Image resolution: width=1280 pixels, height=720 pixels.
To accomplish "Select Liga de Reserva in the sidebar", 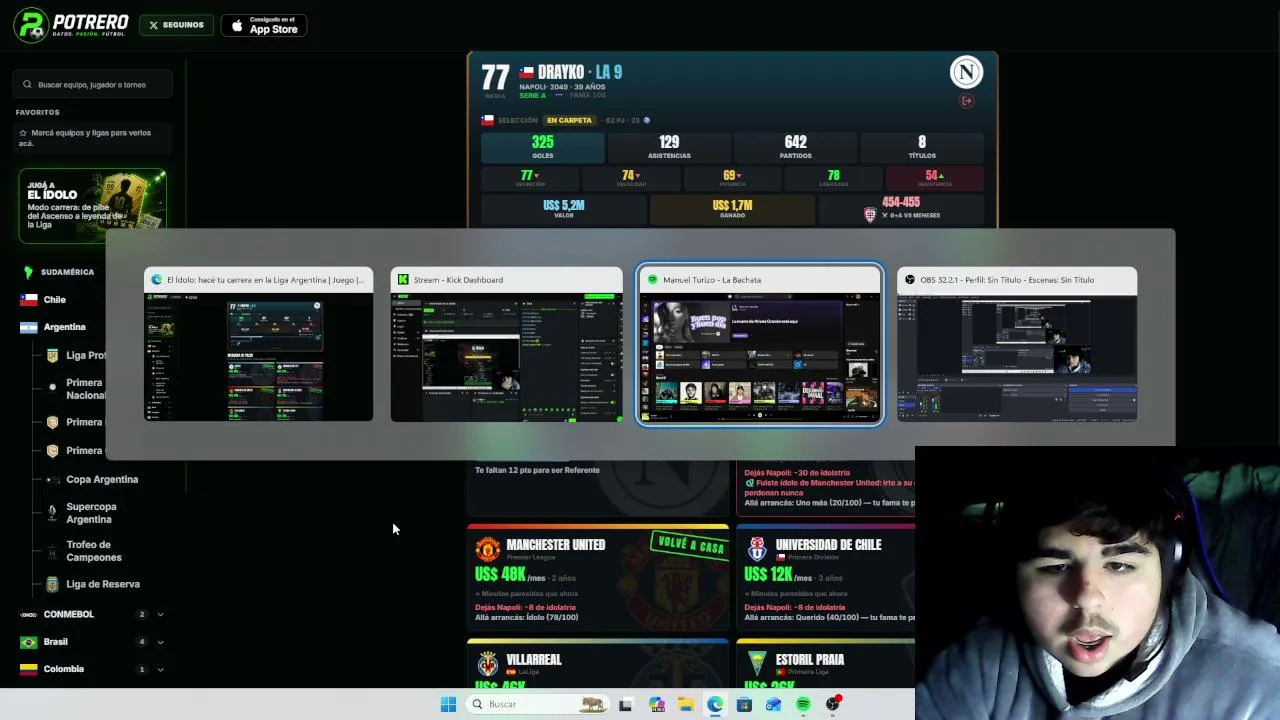I will tap(103, 584).
